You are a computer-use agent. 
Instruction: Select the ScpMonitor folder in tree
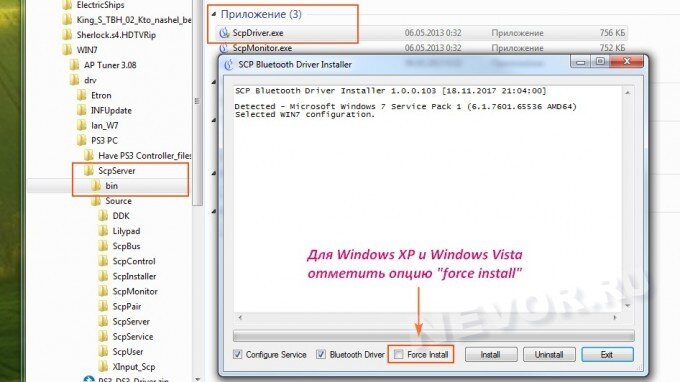coord(135,291)
